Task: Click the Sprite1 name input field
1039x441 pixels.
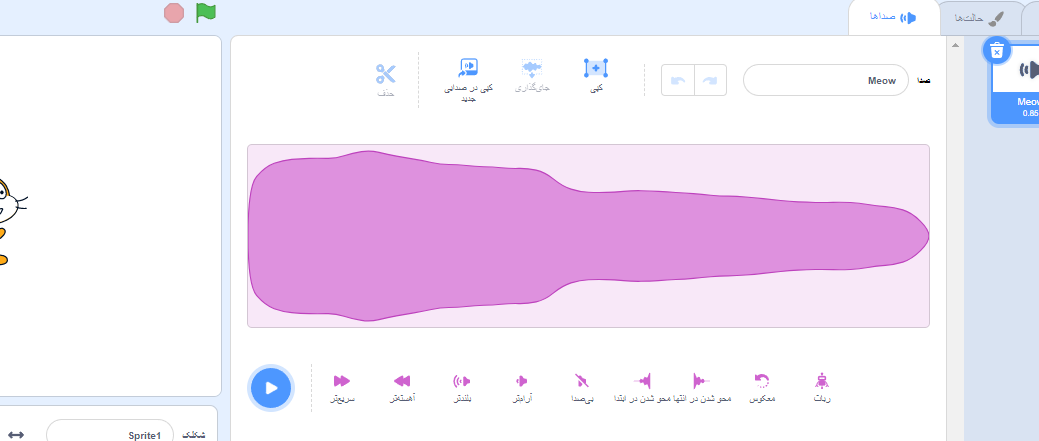Action: (110, 435)
